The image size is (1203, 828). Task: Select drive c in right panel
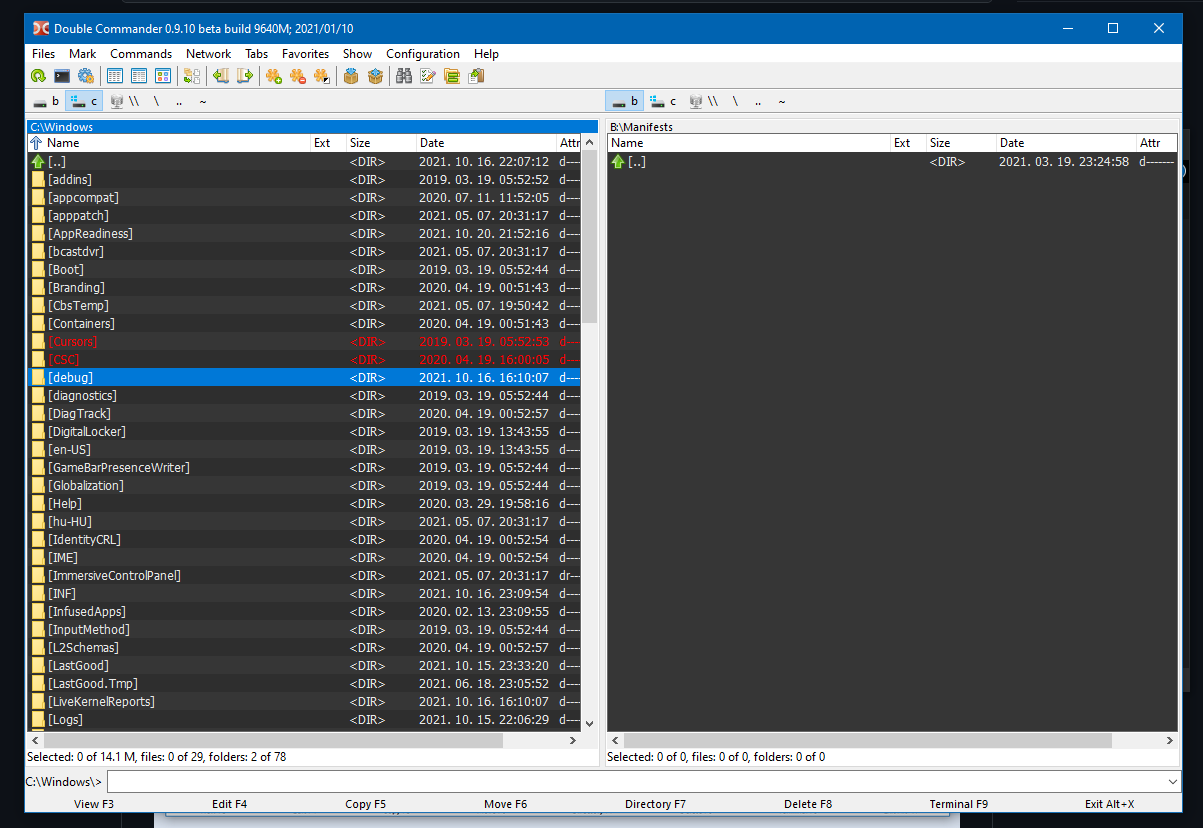click(662, 101)
